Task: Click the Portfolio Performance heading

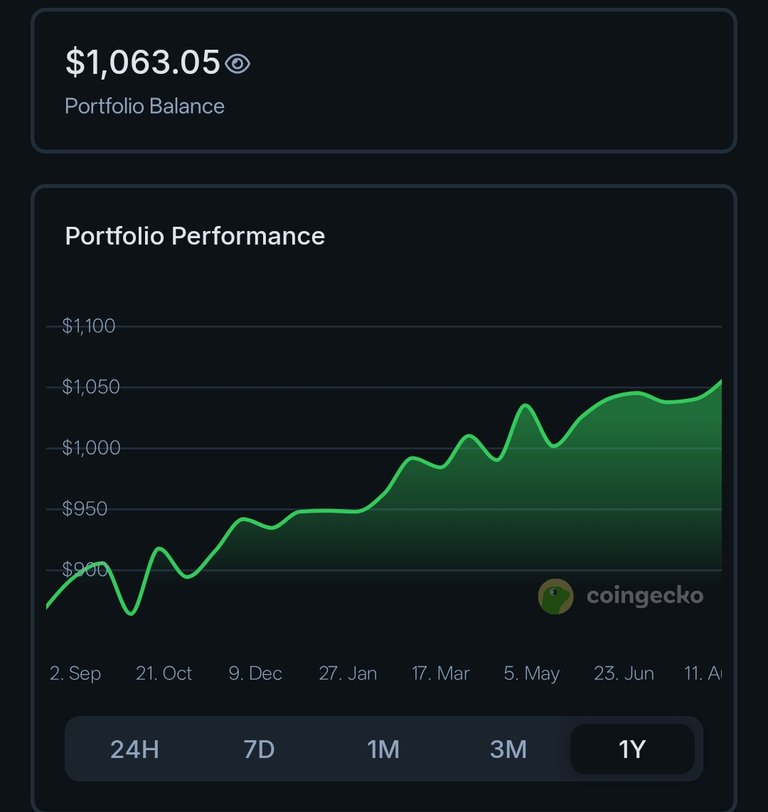Action: point(195,236)
